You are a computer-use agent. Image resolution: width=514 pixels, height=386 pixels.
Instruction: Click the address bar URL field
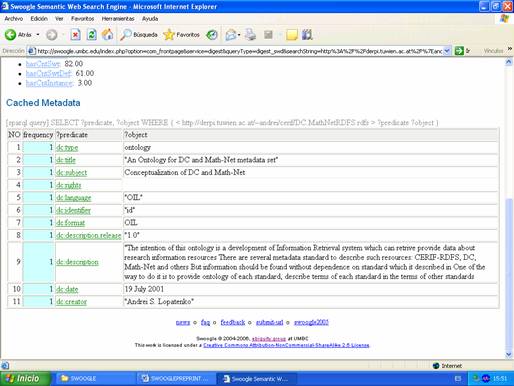[239, 51]
